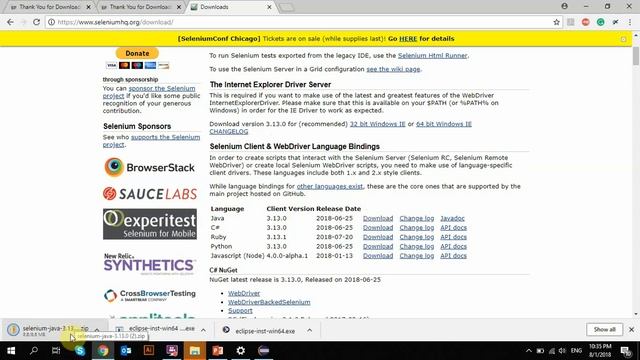Bookmark this page with star icon
The width and height of the screenshot is (640, 360).
click(x=556, y=22)
